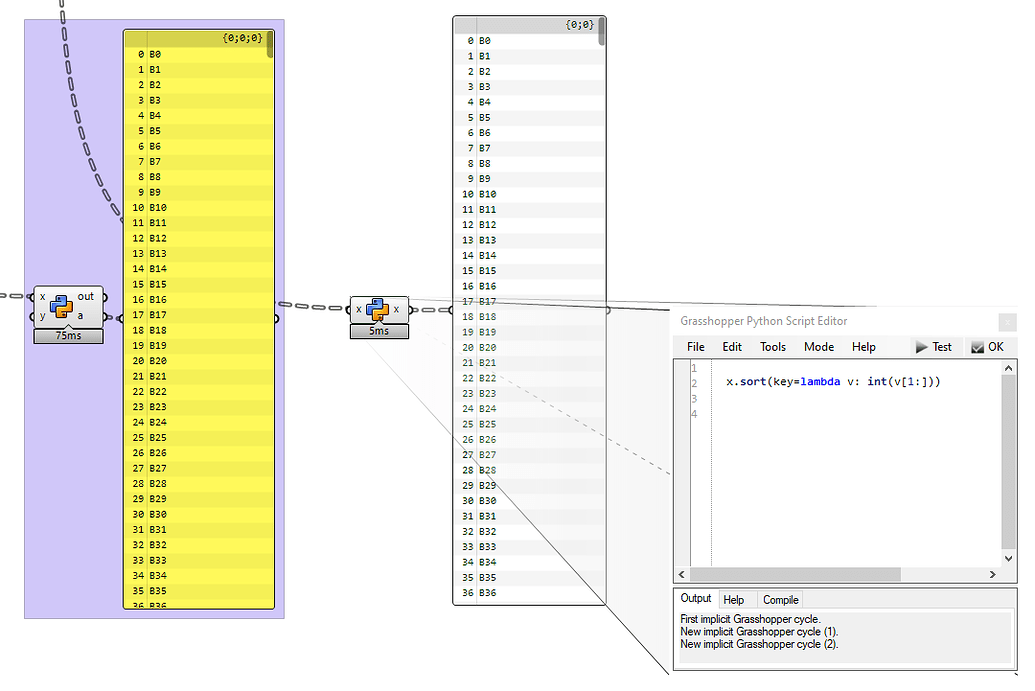Image resolution: width=1035 pixels, height=691 pixels.
Task: Select the second GhPython component's Python icon
Action: tap(379, 311)
